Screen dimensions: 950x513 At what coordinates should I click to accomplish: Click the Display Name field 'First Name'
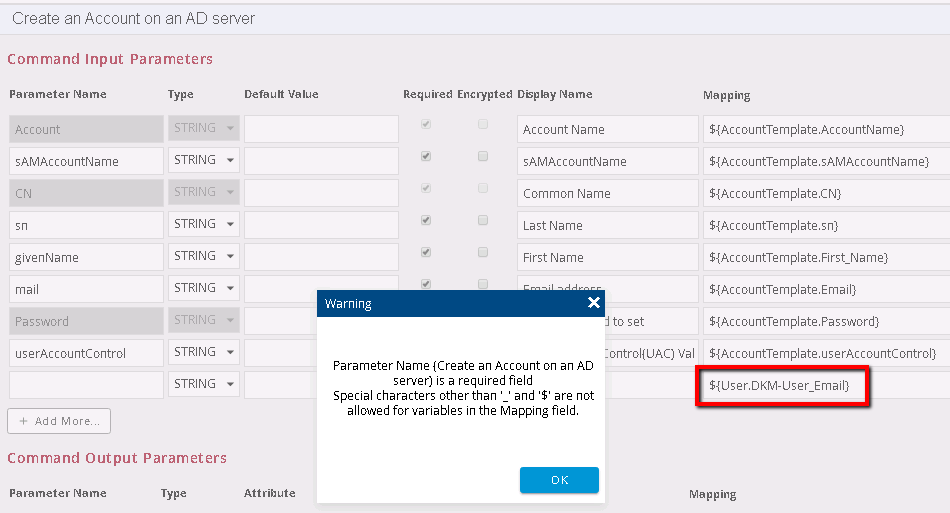click(607, 257)
